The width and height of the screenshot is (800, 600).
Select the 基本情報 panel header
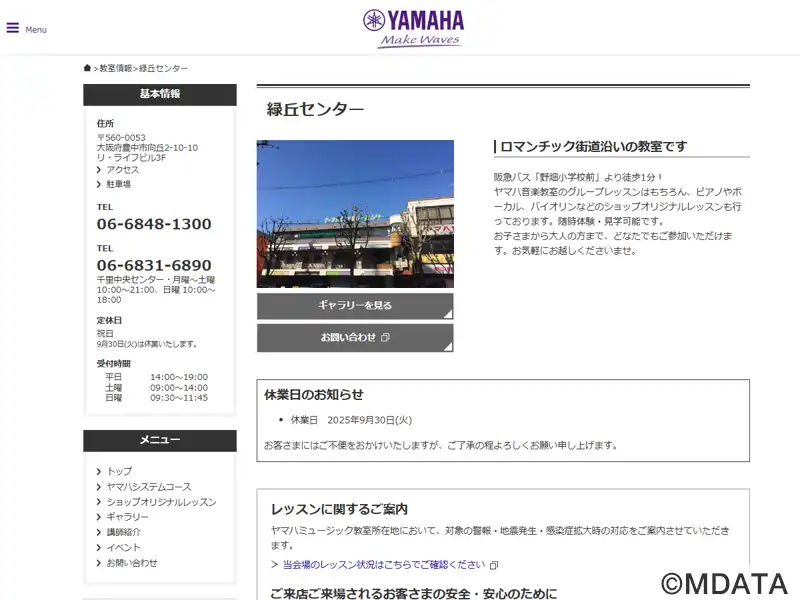[x=160, y=94]
